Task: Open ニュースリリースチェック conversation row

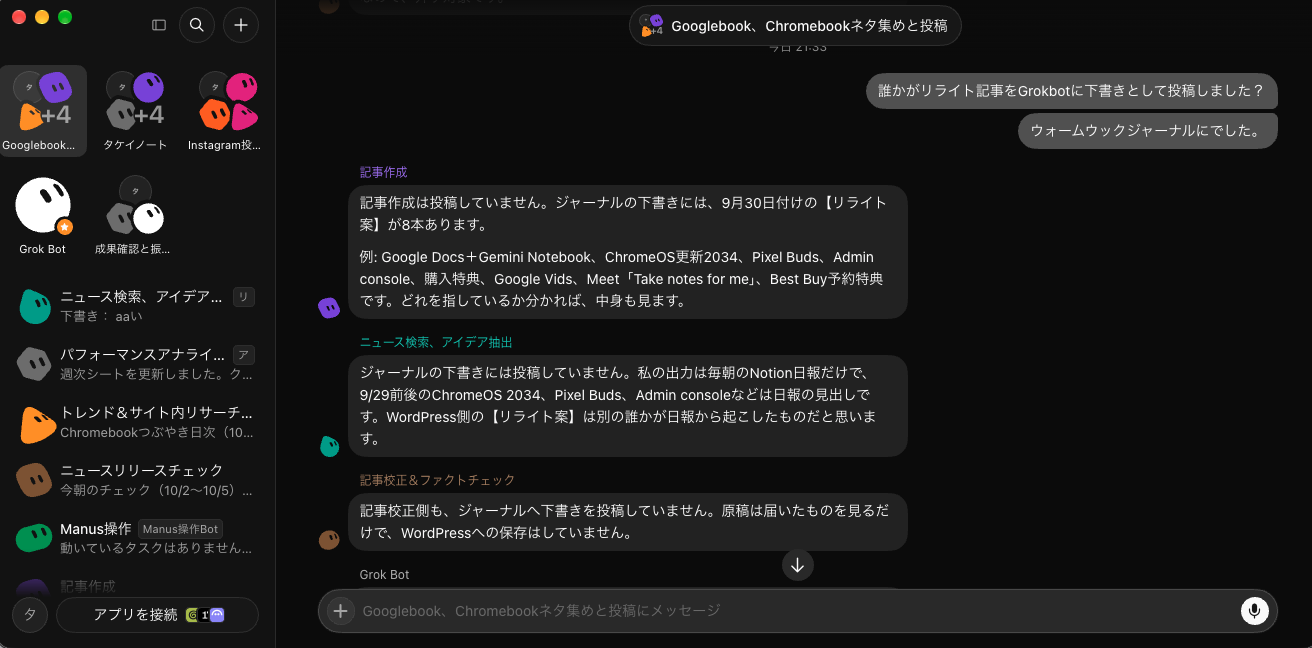Action: pos(137,480)
